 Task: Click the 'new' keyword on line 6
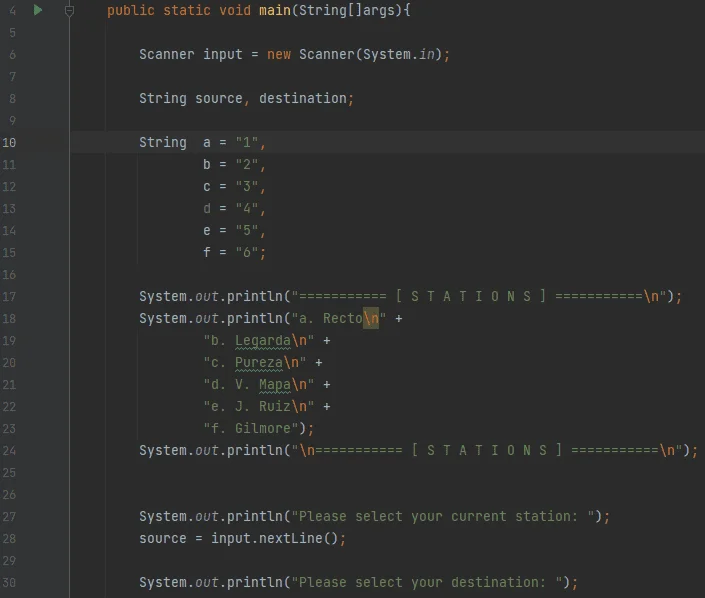coord(279,55)
